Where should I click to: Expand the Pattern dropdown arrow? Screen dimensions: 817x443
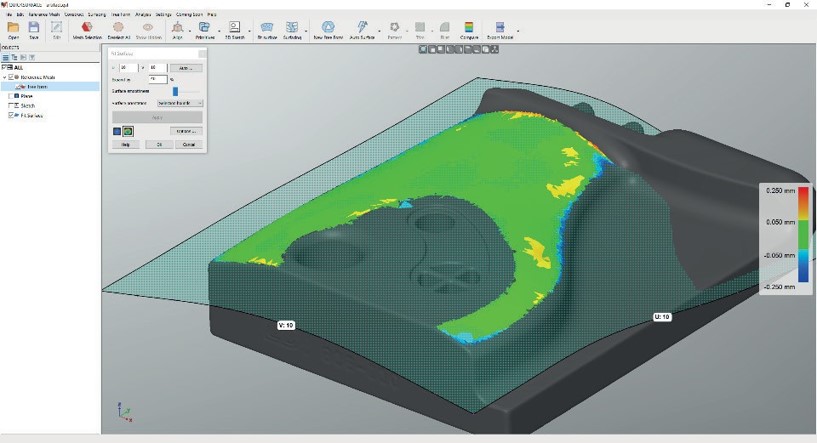click(x=407, y=31)
